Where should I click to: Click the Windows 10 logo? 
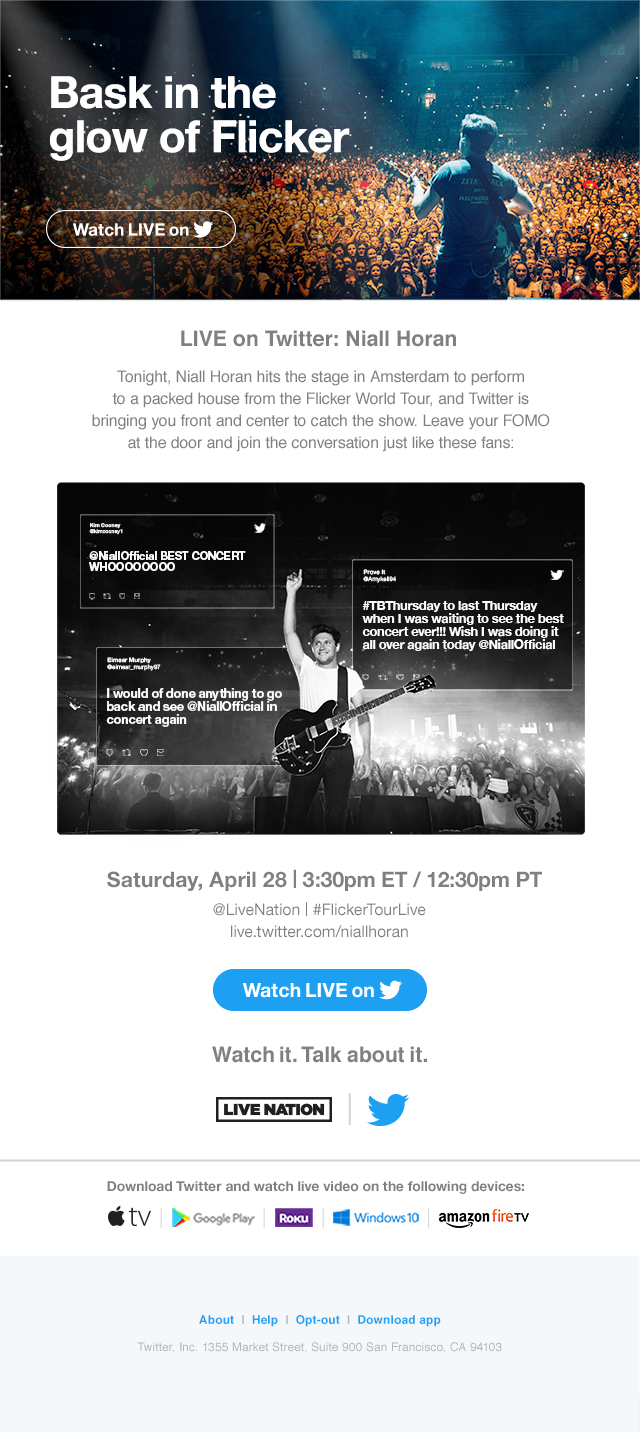(376, 1218)
